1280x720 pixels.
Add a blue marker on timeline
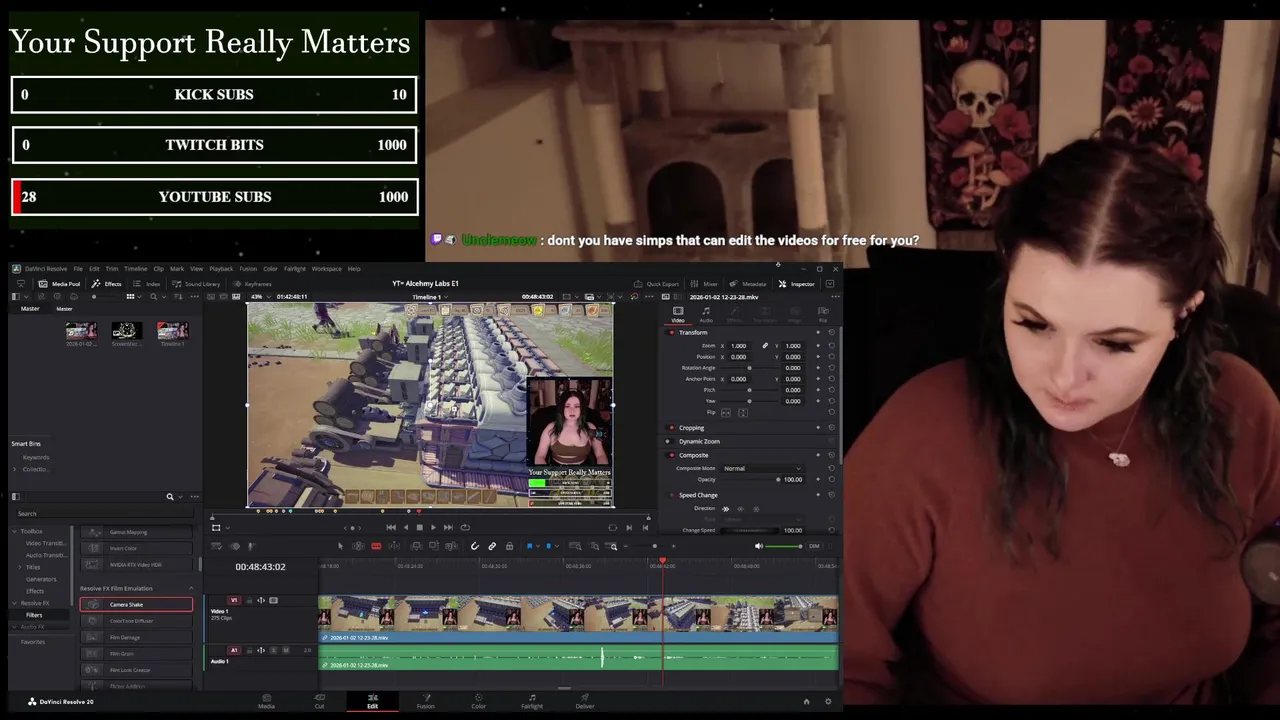[548, 546]
